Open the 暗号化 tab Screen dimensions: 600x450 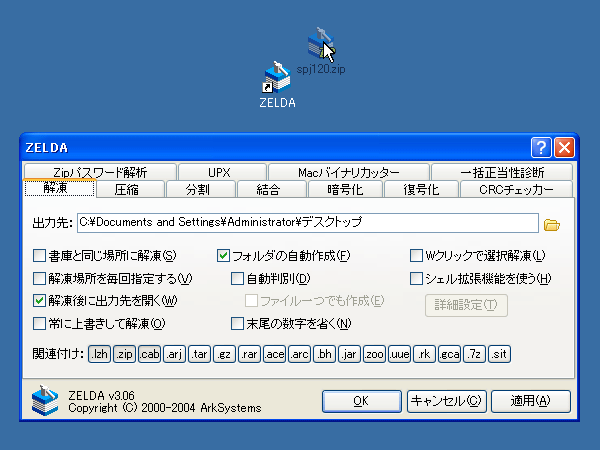(345, 189)
